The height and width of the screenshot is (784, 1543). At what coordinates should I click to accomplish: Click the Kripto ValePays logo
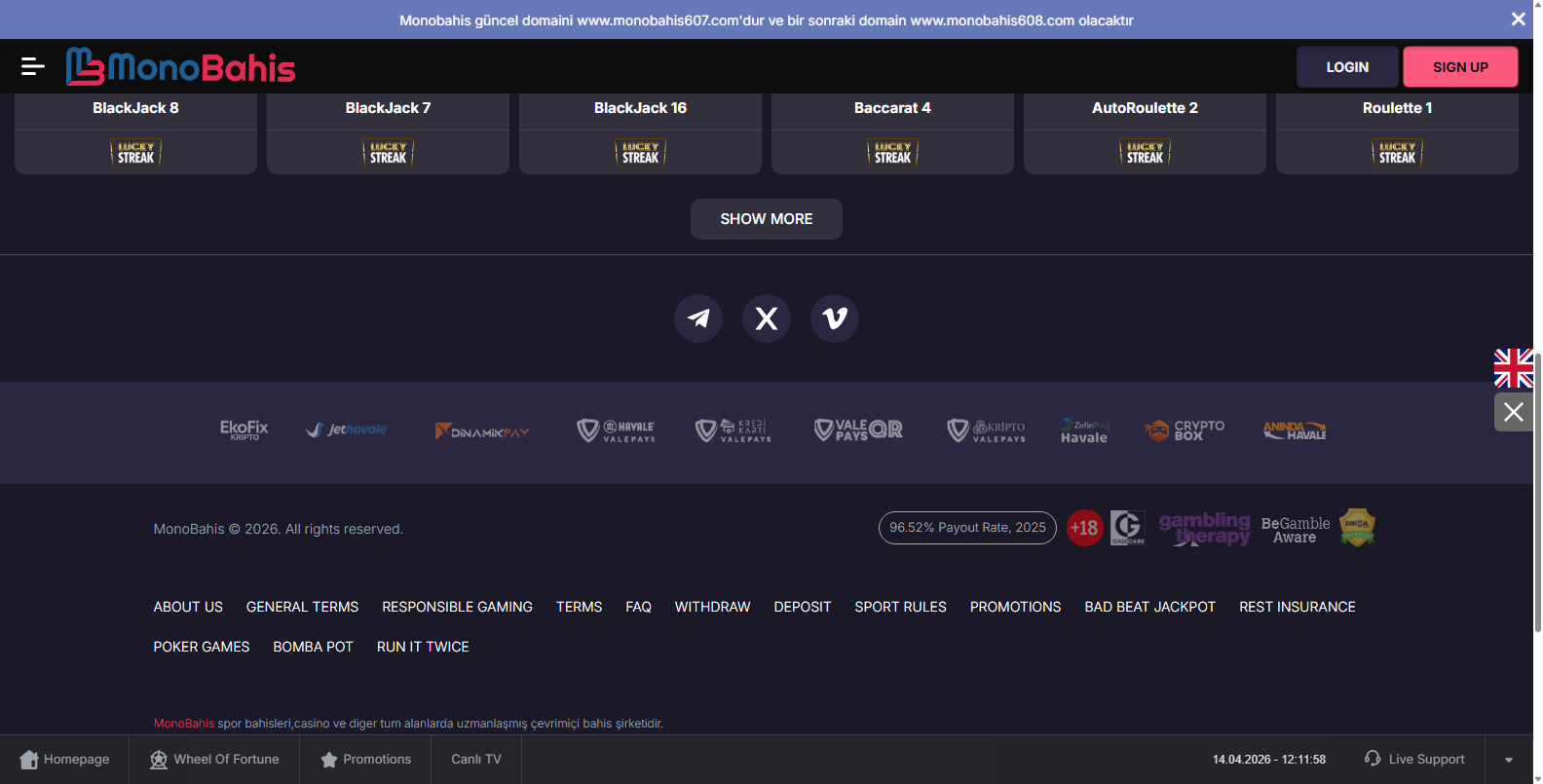987,430
